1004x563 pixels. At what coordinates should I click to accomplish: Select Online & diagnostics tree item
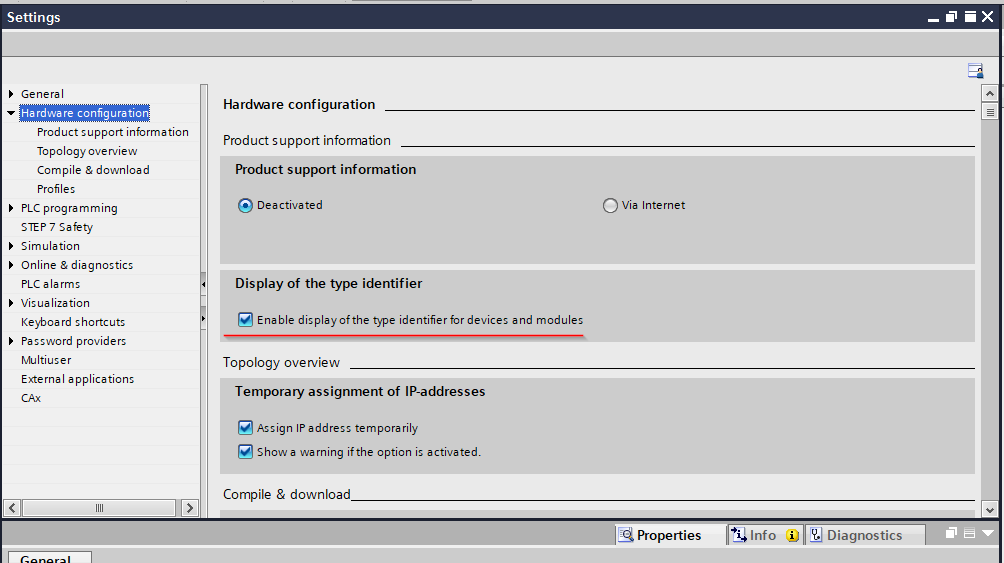77,265
